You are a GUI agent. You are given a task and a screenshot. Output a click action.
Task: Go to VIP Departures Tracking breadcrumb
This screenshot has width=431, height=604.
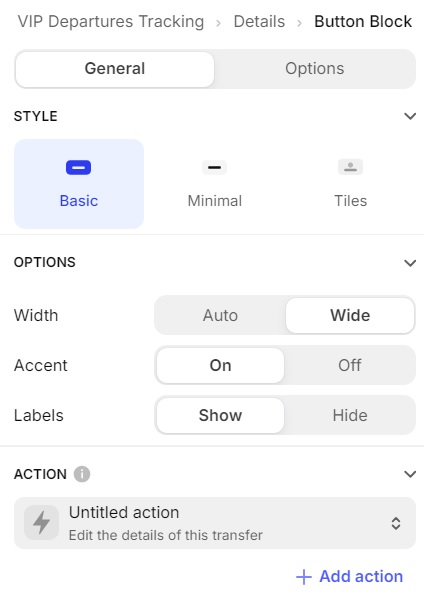[111, 22]
